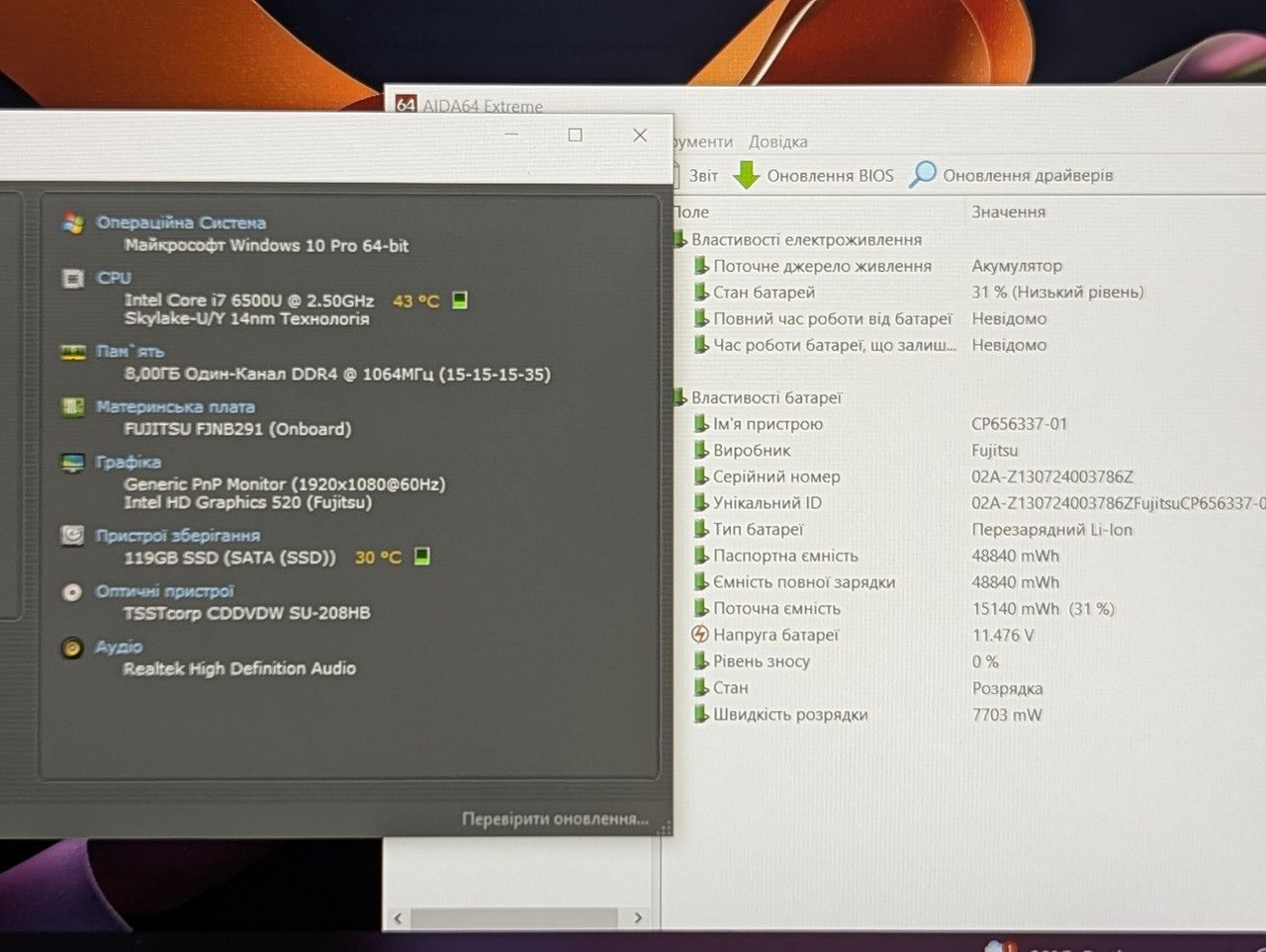
Task: Click Перевірити оновлення link
Action: (x=555, y=819)
